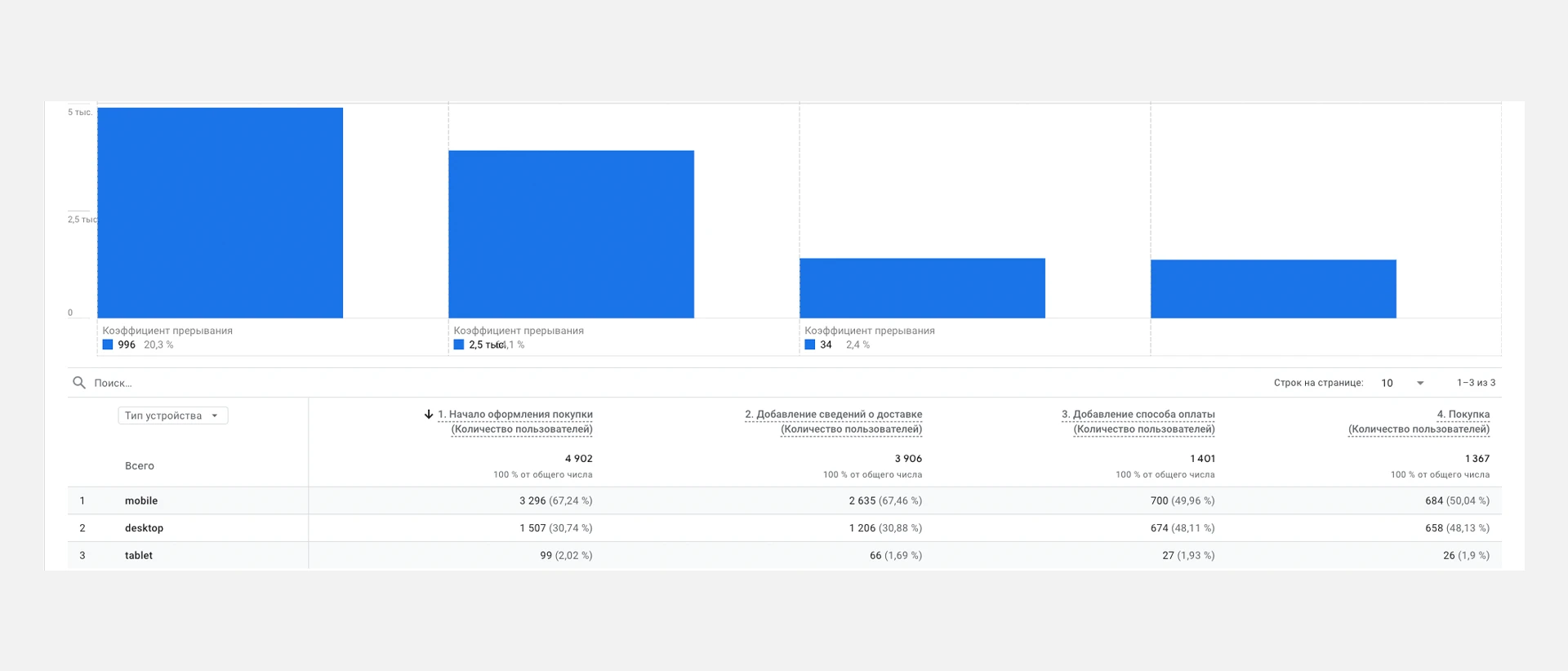The height and width of the screenshot is (671, 1568).
Task: Click the fourth funnel step bar
Action: pyautogui.click(x=1273, y=289)
